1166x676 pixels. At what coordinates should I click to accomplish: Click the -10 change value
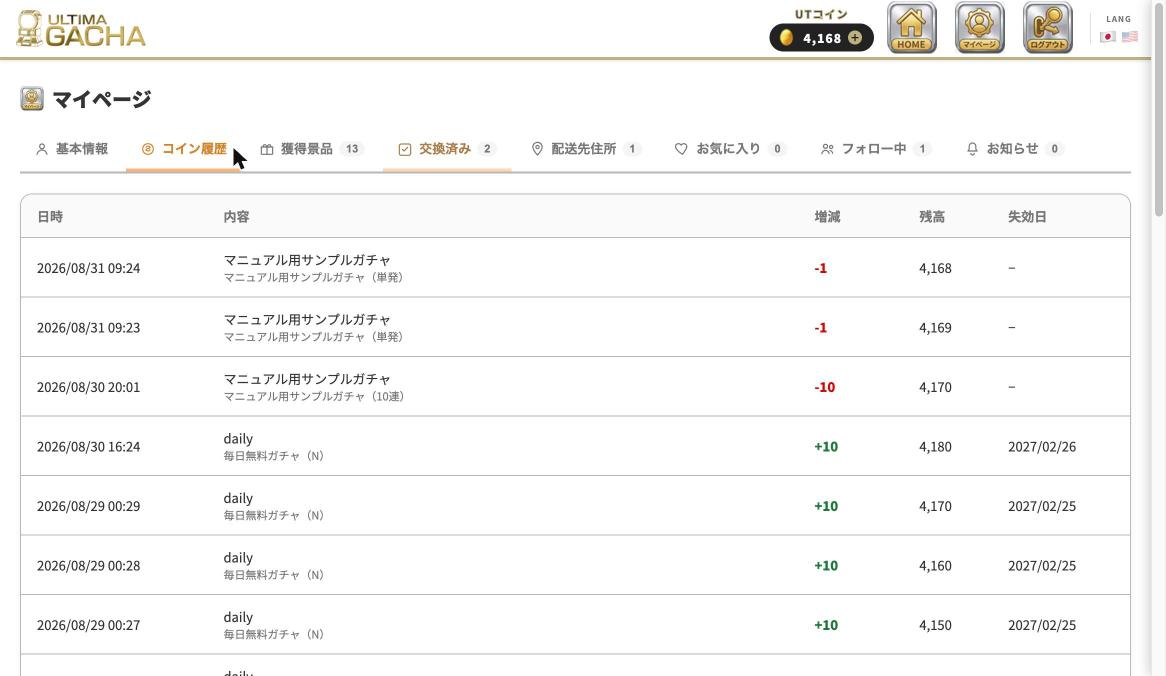pyautogui.click(x=824, y=387)
